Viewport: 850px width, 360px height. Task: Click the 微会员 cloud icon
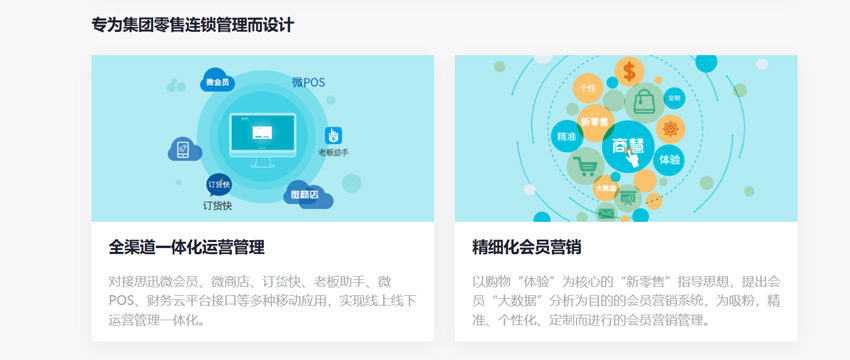(217, 80)
